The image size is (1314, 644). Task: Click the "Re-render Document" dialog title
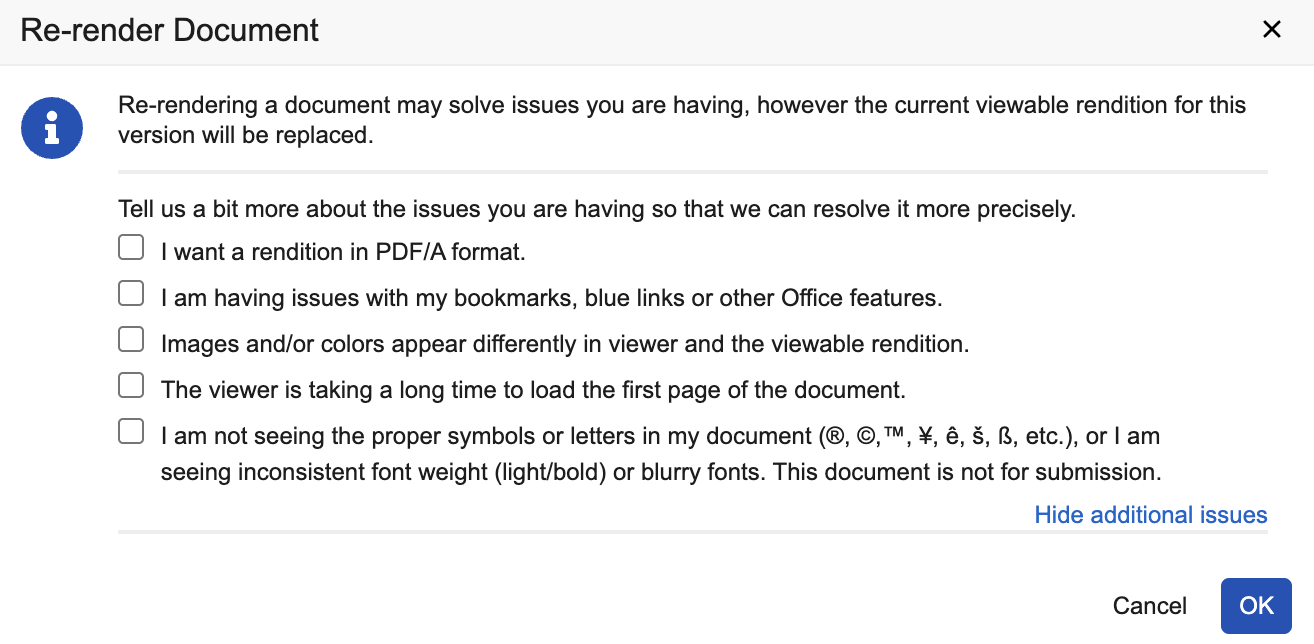click(x=169, y=30)
